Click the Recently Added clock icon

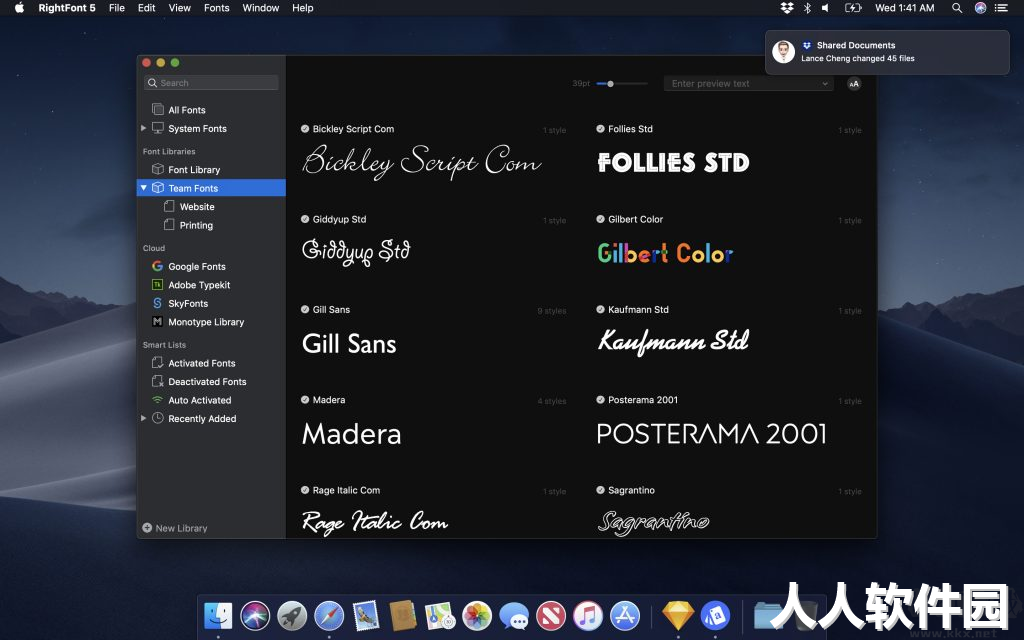[157, 418]
